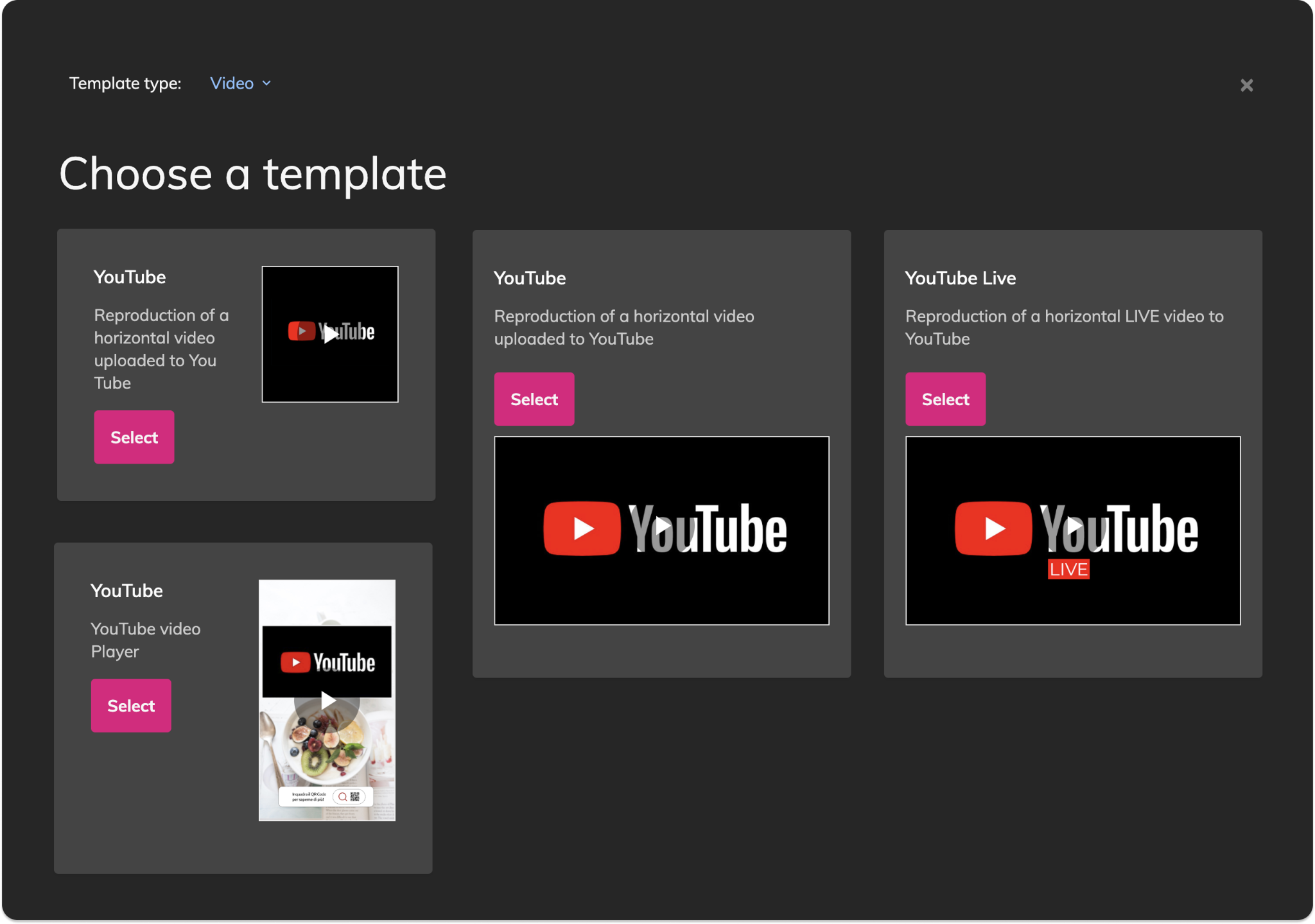Select the YouTube video Player template
This screenshot has width=1315, height=924.
pos(131,706)
